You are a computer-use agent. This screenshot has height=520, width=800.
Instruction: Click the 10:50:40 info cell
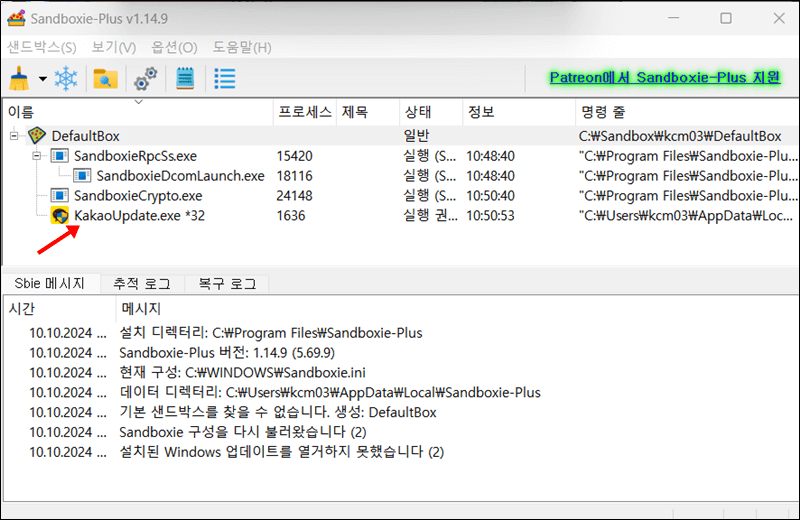490,195
